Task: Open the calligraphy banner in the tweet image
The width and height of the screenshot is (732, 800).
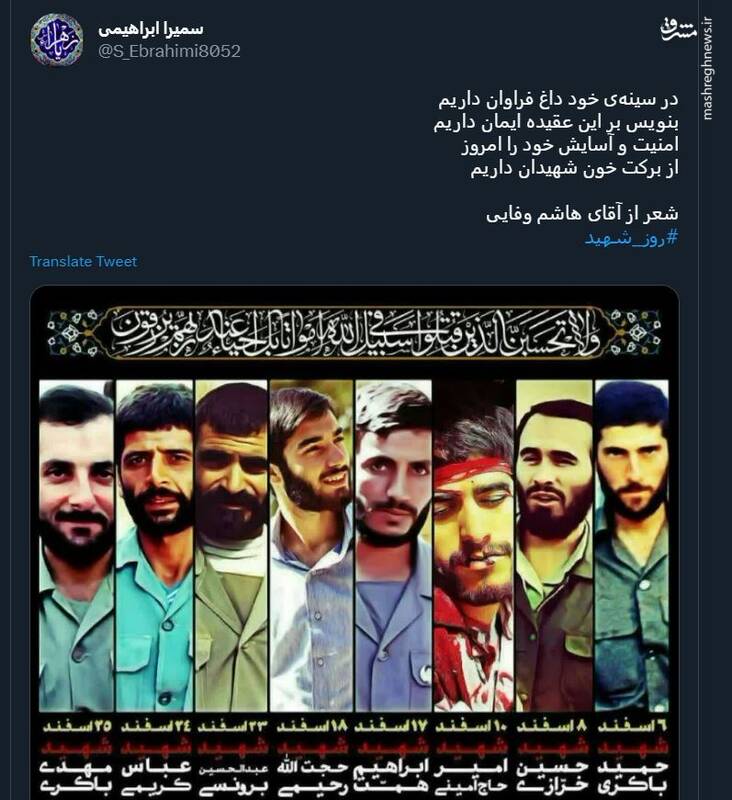Action: 356,333
